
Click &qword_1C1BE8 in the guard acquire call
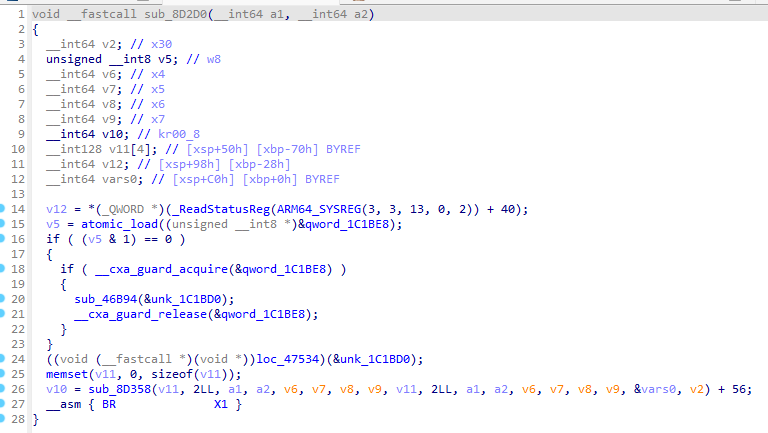pos(280,269)
